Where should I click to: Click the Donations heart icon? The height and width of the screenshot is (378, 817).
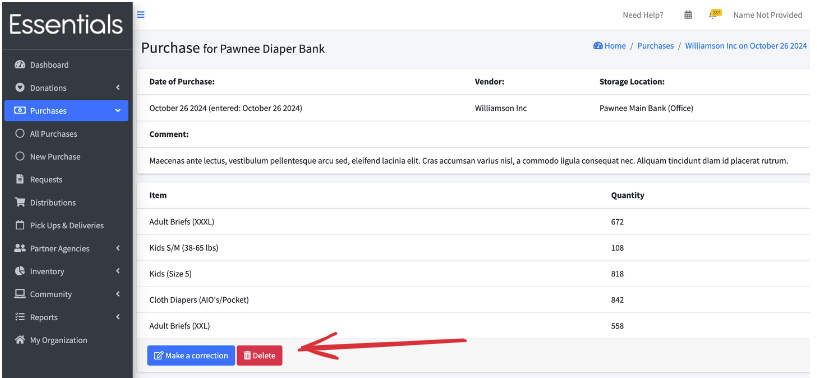tap(20, 88)
